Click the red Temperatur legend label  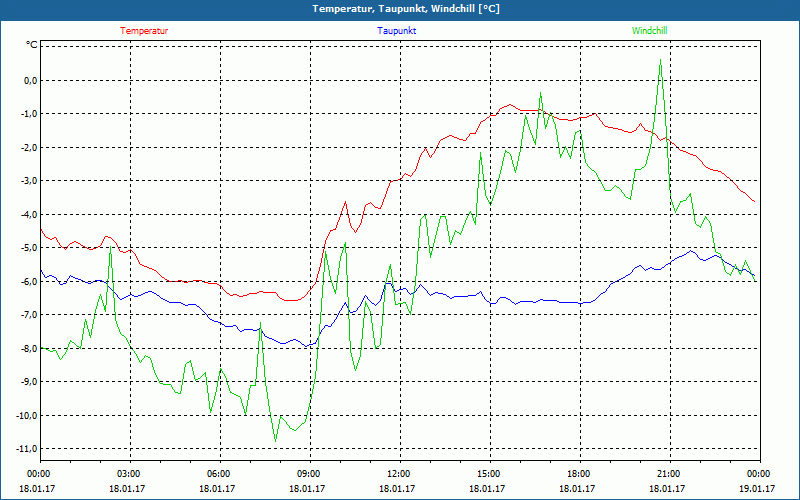[144, 31]
